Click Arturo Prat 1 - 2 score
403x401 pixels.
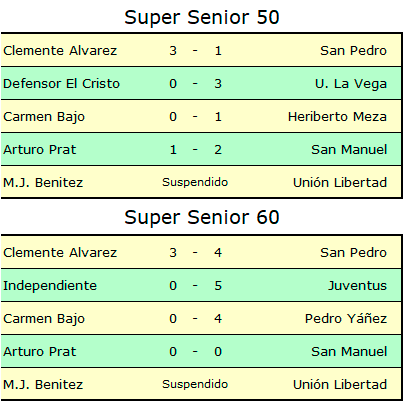coord(195,150)
